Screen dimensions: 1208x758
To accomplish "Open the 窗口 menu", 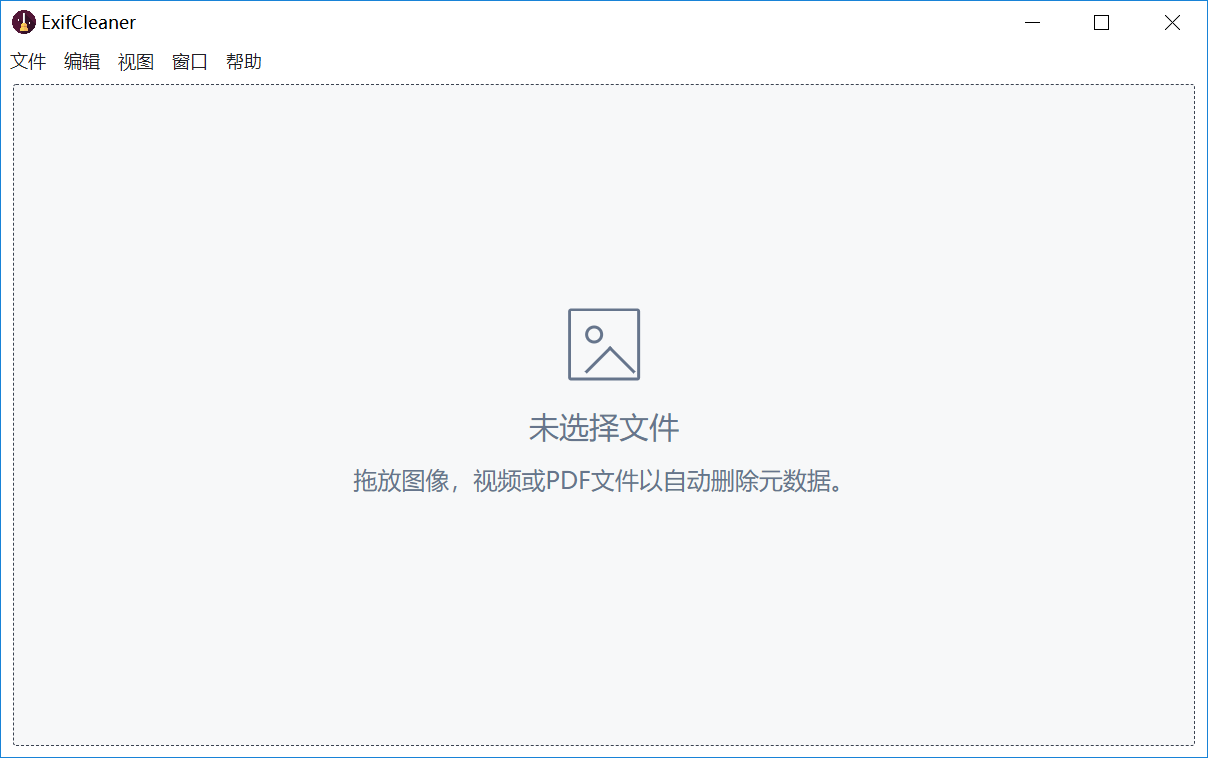I will [x=190, y=62].
